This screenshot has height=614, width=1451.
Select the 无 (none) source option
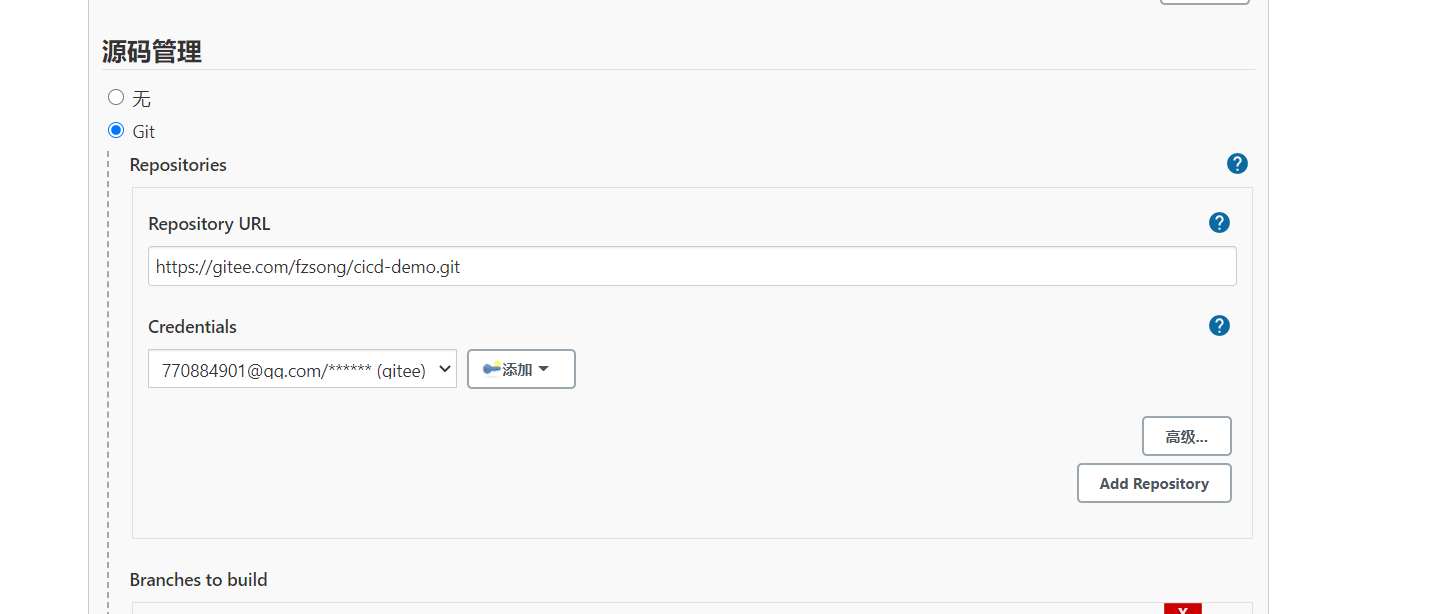(116, 98)
